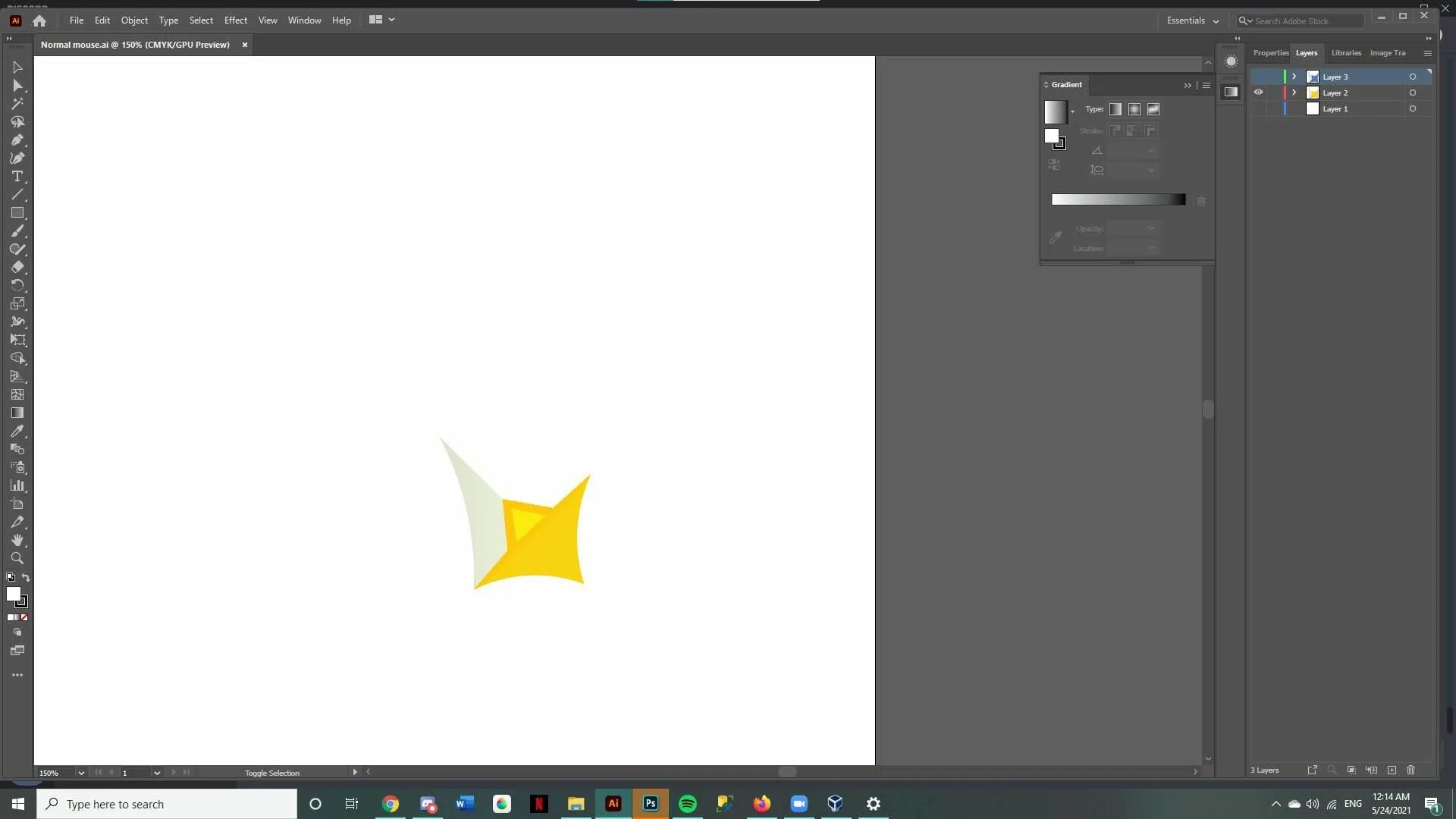Toggle visibility box for Layer 3

click(1258, 77)
